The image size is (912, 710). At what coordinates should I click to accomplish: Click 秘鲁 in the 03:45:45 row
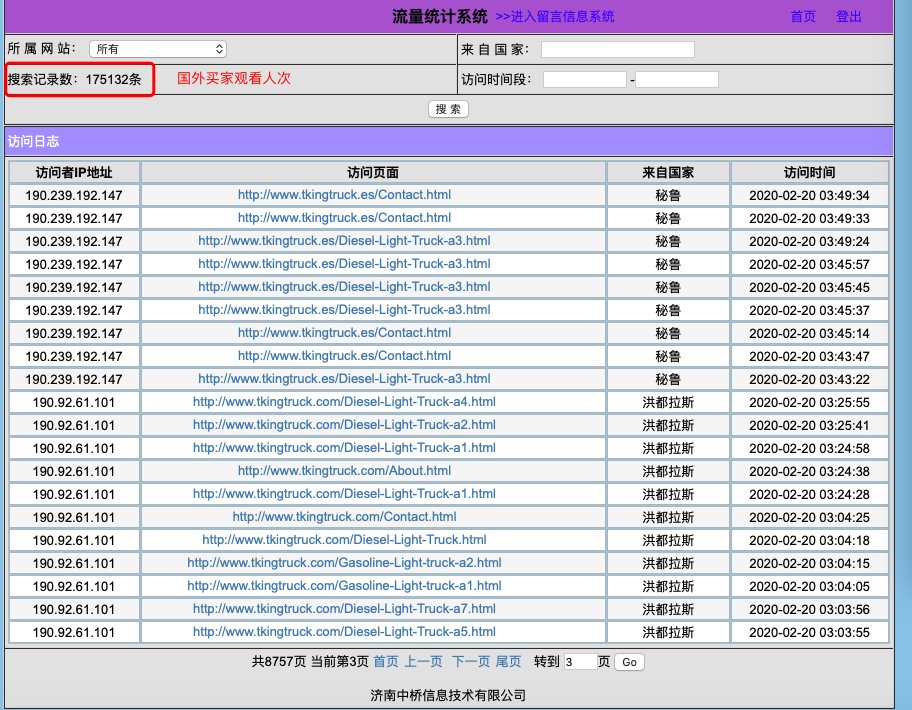pos(668,287)
